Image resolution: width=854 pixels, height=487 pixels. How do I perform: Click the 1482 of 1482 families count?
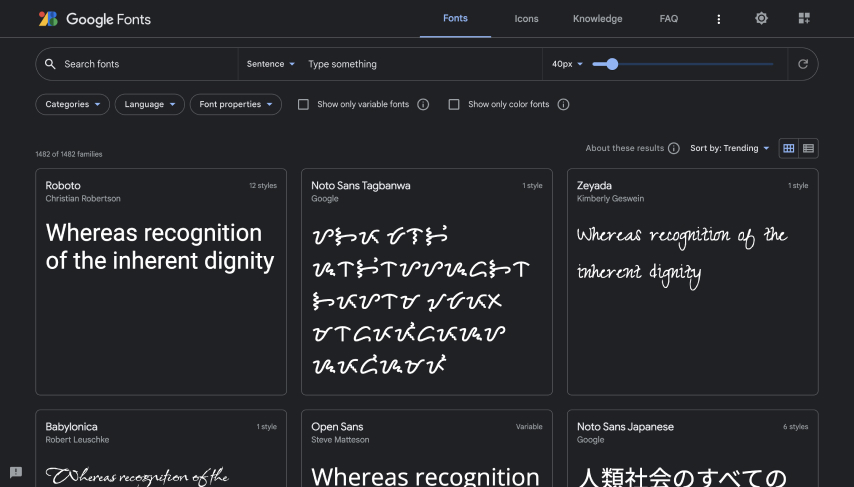[69, 154]
